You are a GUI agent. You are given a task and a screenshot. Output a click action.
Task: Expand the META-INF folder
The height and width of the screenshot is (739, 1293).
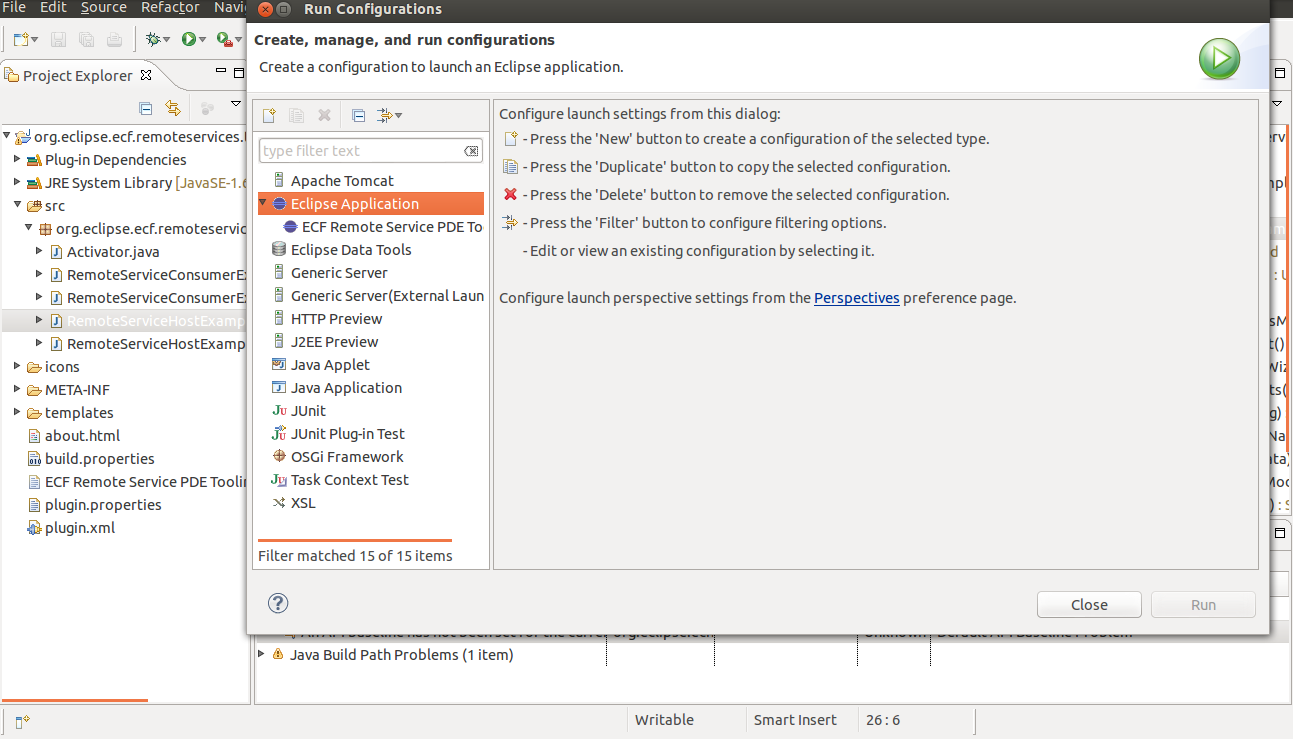(x=17, y=390)
